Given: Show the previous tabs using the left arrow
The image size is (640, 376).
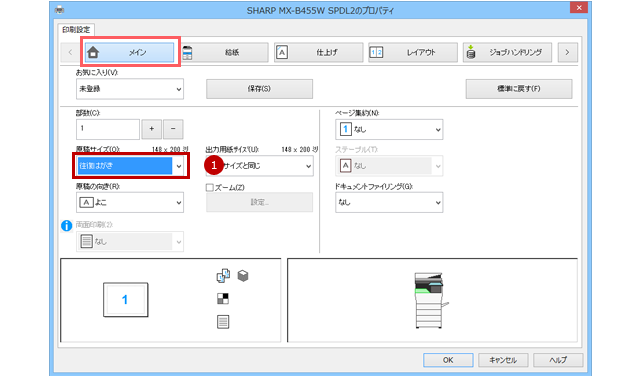Looking at the screenshot, I should (70, 52).
